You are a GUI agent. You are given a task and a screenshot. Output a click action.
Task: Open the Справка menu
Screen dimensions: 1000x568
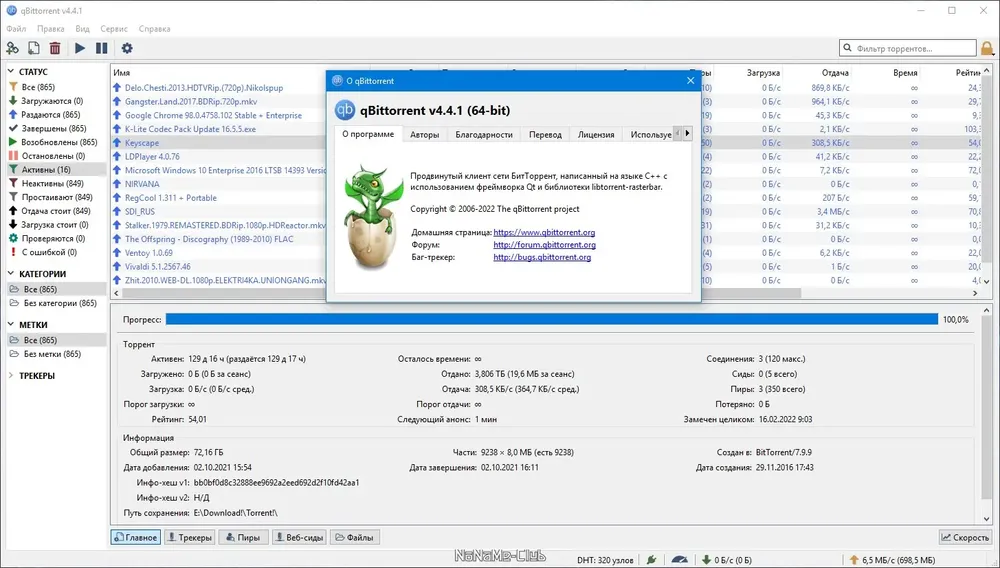point(154,29)
